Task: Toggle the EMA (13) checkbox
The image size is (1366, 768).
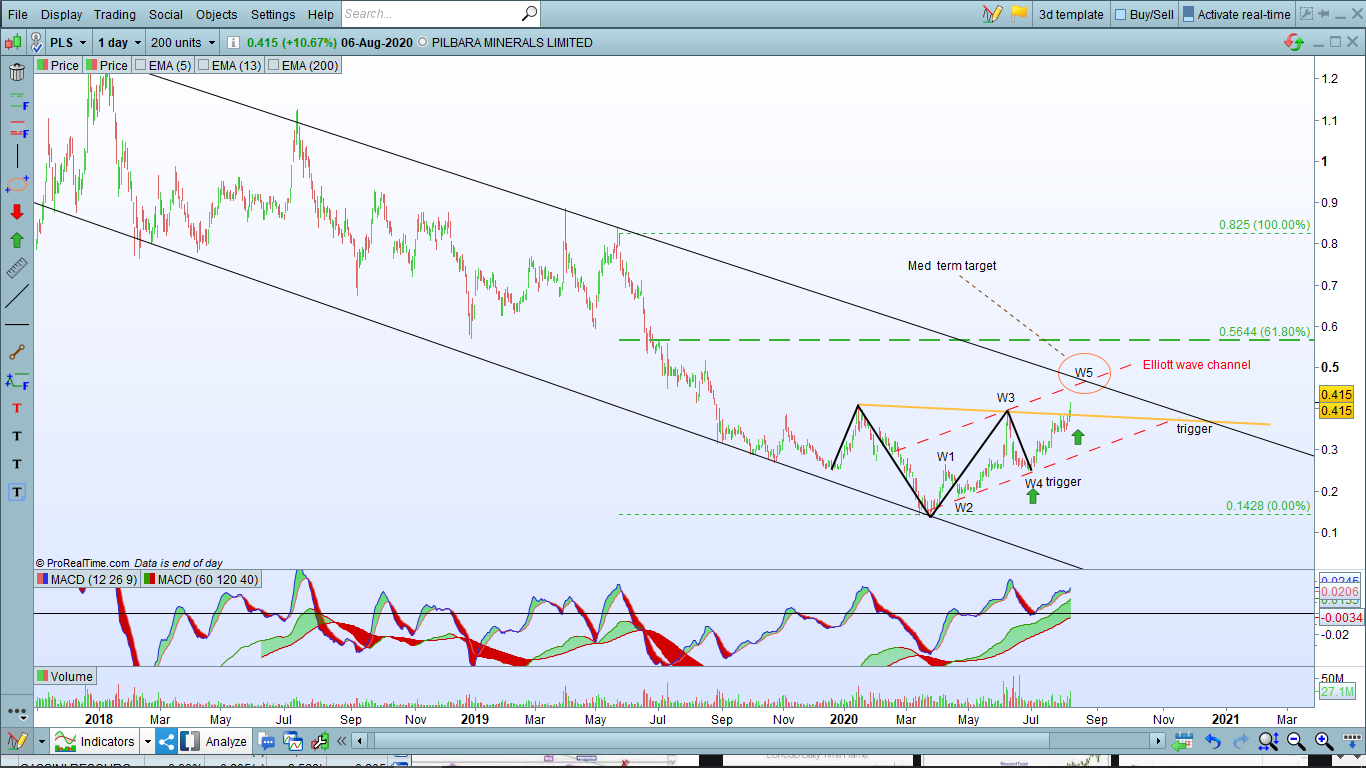Action: pyautogui.click(x=204, y=65)
